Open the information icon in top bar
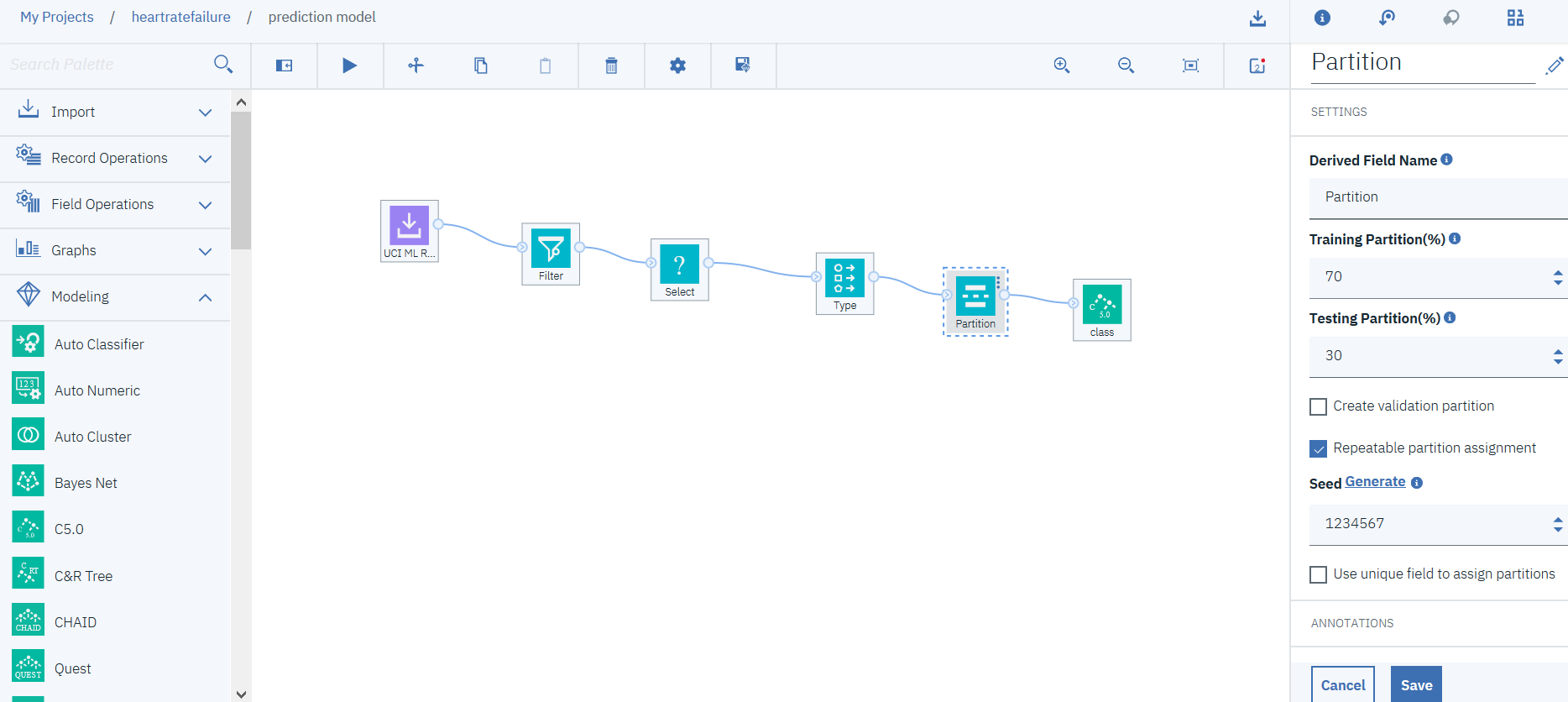 pos(1322,18)
